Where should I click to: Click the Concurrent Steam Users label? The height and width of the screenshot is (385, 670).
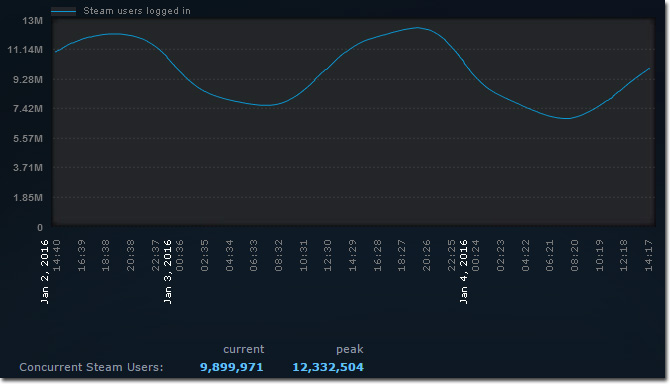[x=91, y=367]
